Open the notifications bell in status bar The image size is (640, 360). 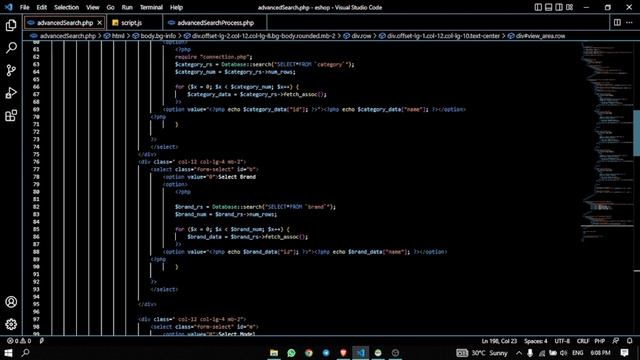pos(629,341)
